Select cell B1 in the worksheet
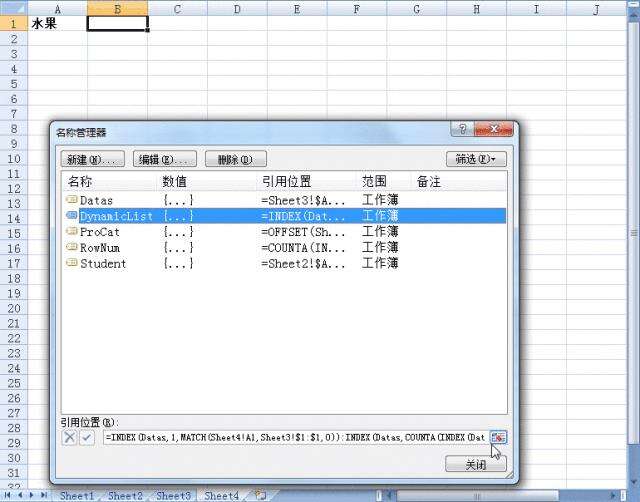 tap(118, 23)
